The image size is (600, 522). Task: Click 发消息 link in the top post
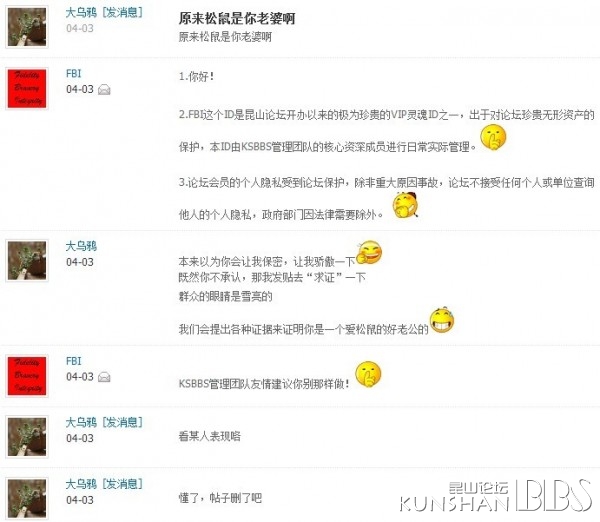click(x=122, y=12)
